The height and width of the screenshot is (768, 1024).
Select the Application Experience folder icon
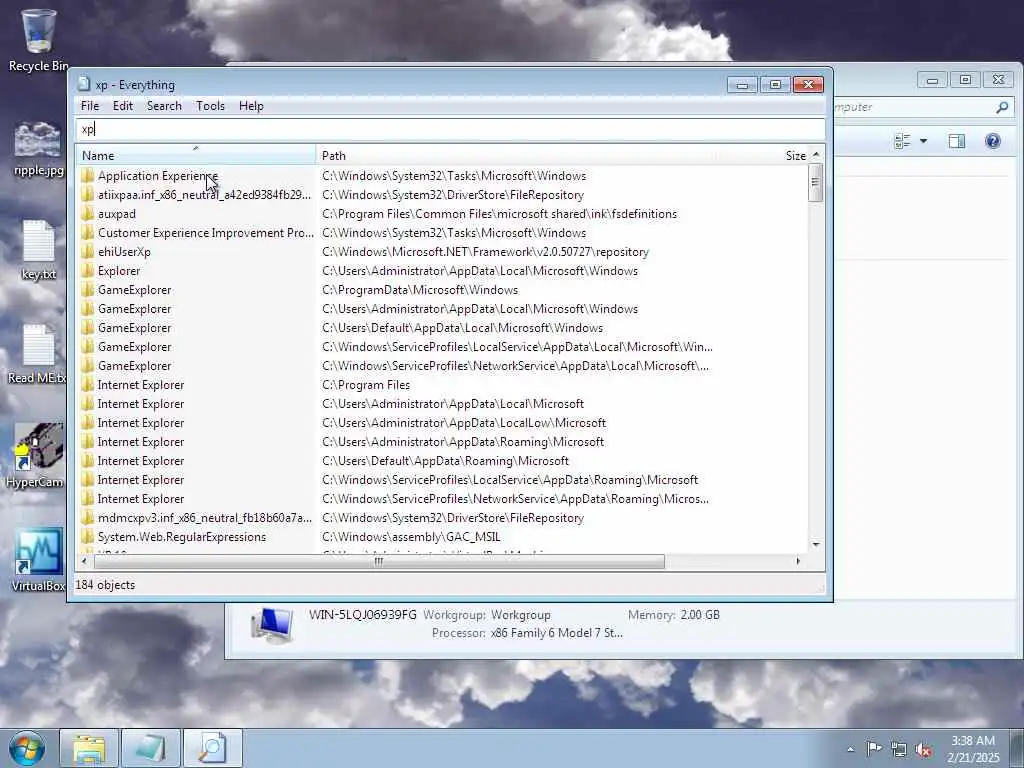click(x=88, y=176)
